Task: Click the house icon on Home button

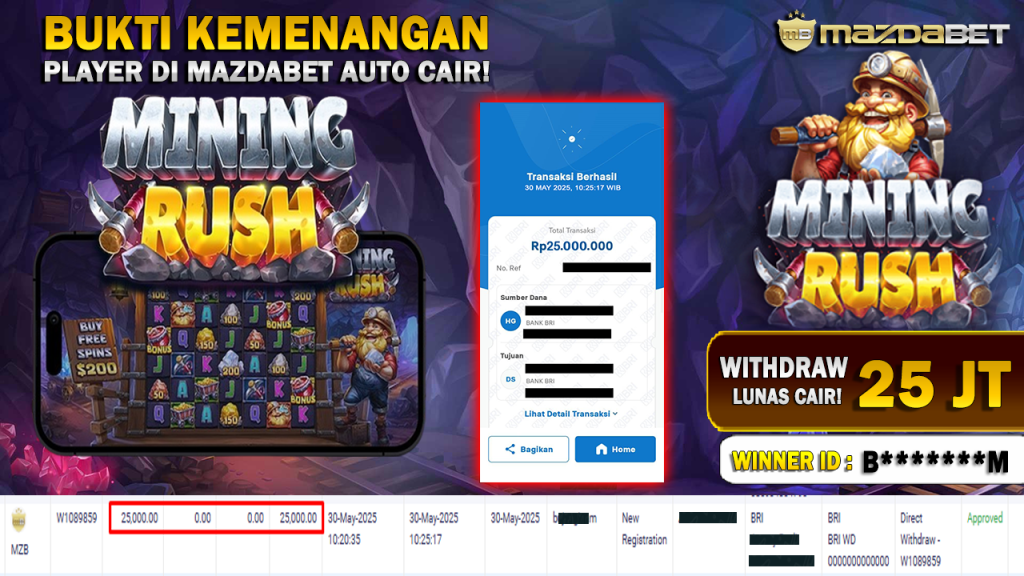Action: [601, 449]
